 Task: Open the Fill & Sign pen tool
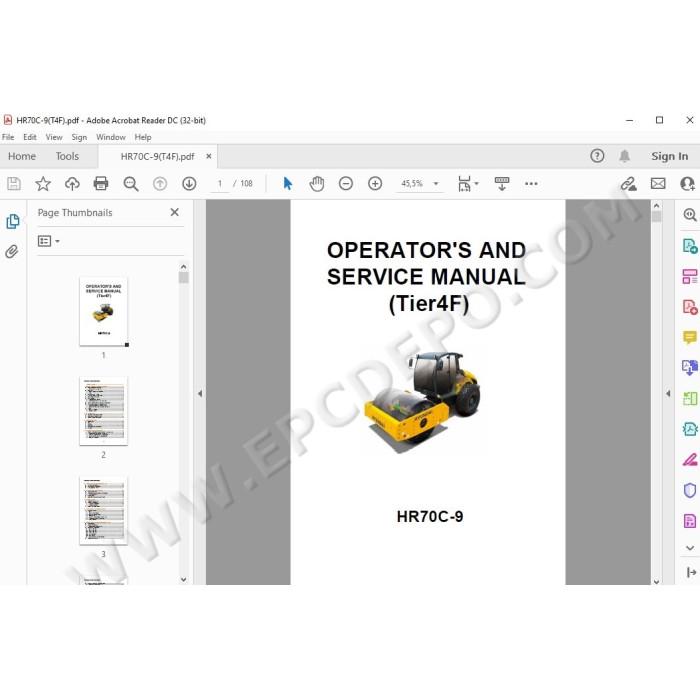690,459
